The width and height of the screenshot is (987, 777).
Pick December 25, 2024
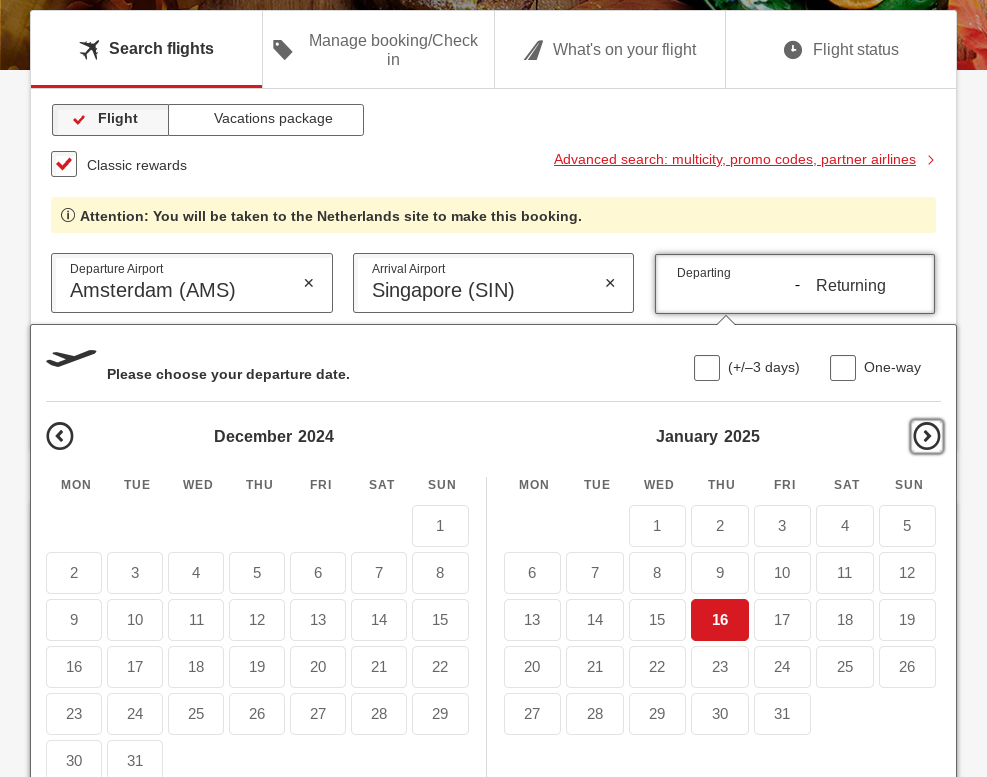(196, 714)
